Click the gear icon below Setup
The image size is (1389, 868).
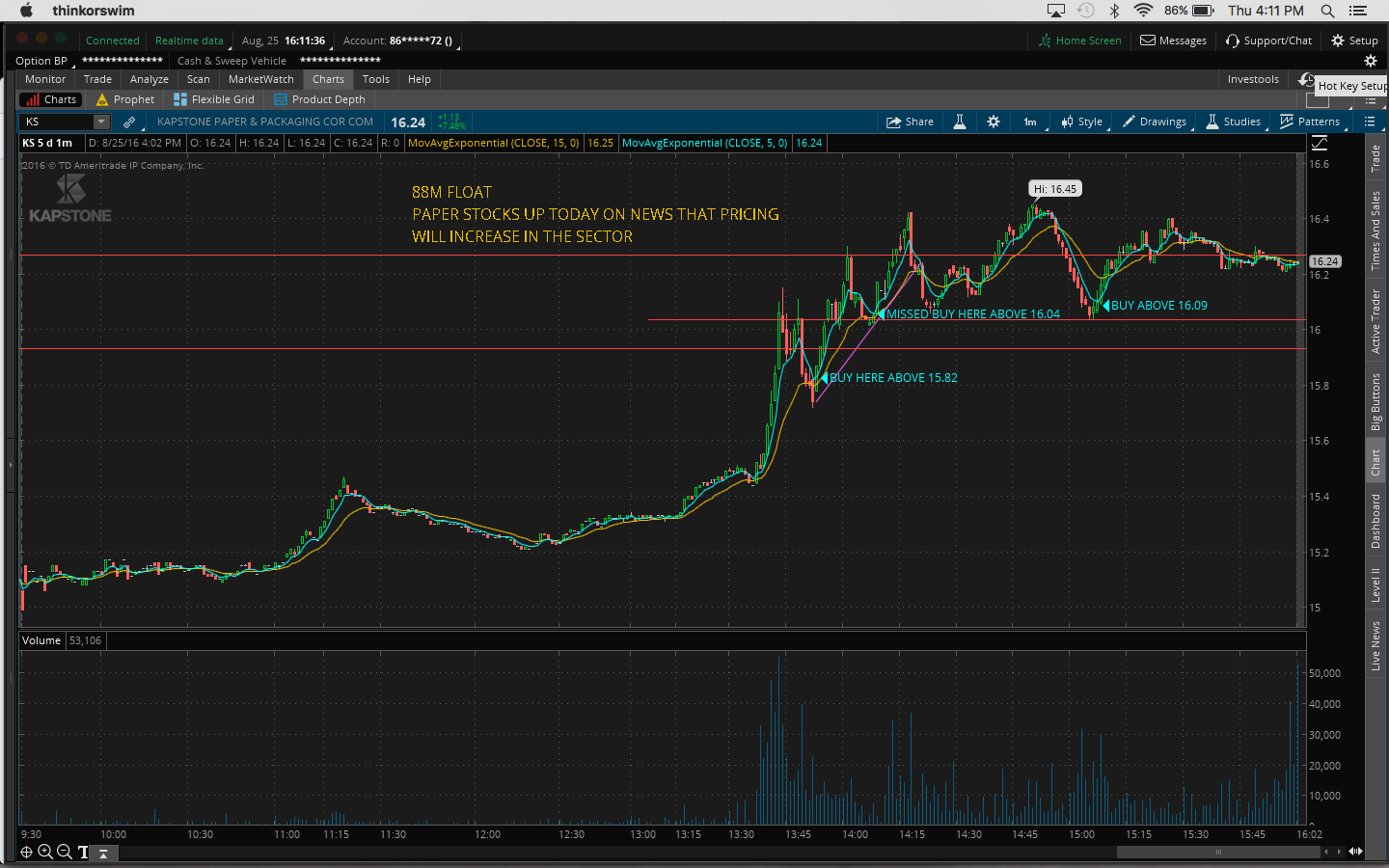(1370, 61)
